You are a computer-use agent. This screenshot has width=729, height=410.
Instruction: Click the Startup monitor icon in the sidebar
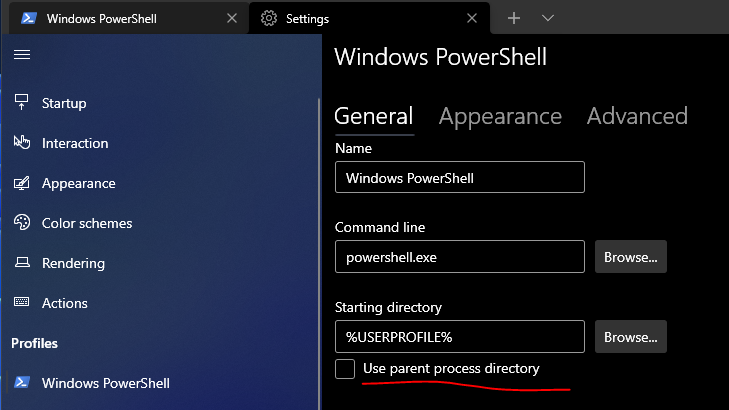click(x=21, y=102)
